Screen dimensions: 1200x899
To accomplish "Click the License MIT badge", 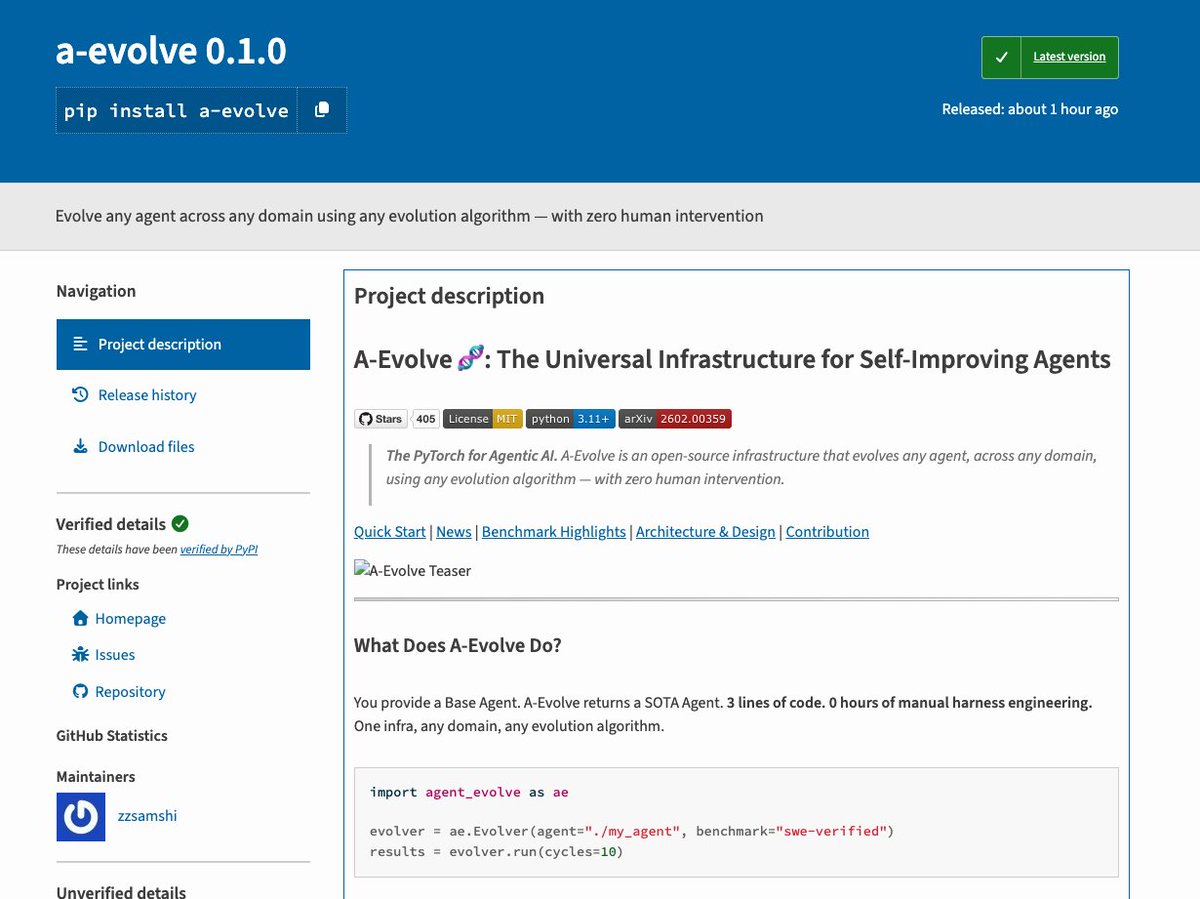I will point(483,419).
